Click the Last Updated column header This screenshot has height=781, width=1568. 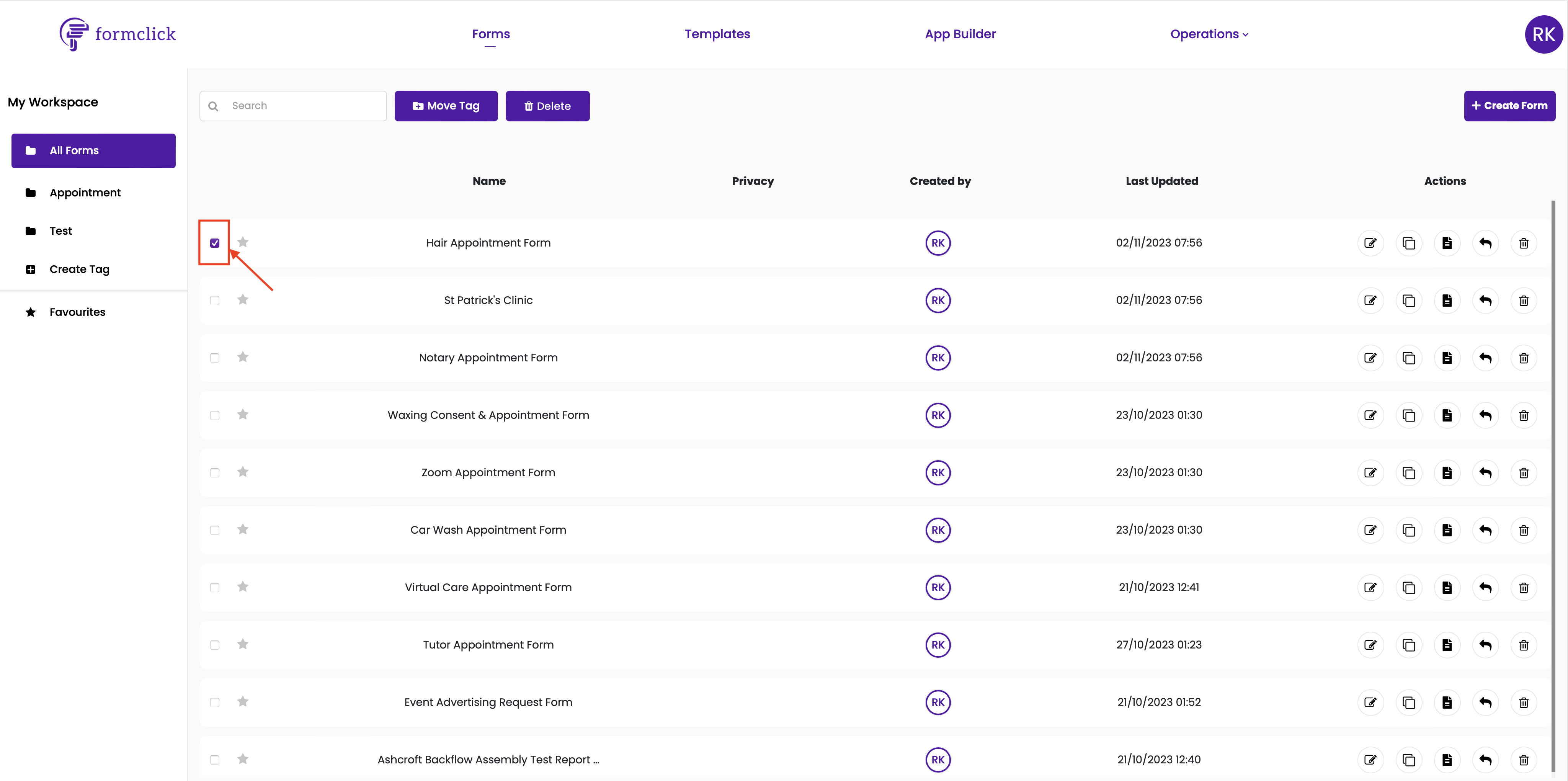(x=1161, y=181)
